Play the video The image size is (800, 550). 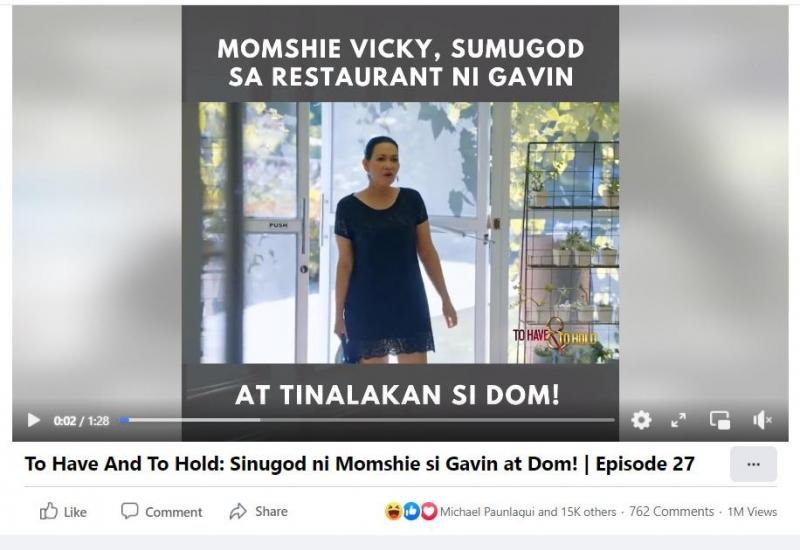click(x=34, y=420)
